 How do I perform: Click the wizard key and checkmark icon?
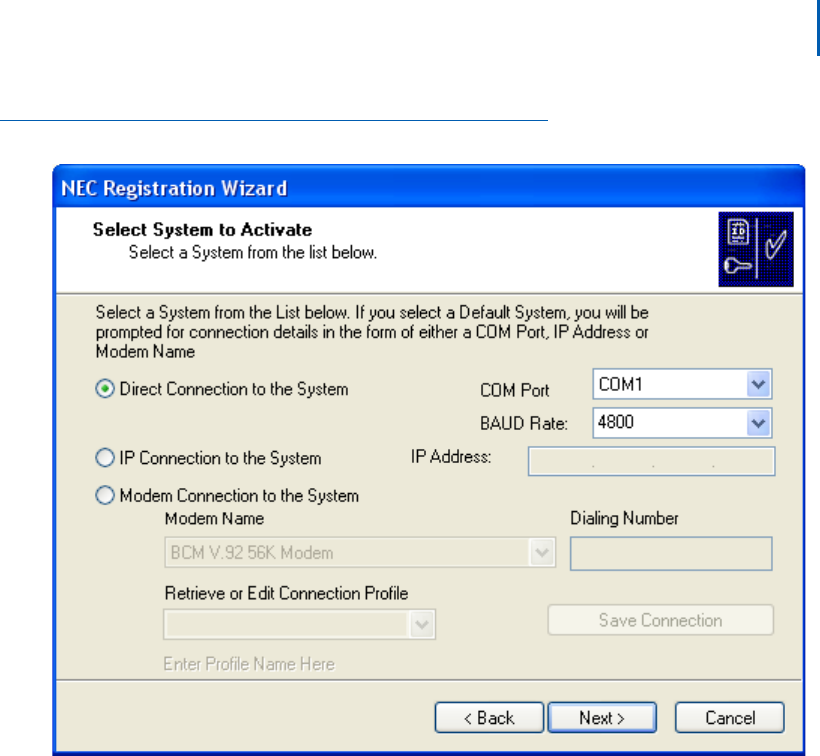756,249
